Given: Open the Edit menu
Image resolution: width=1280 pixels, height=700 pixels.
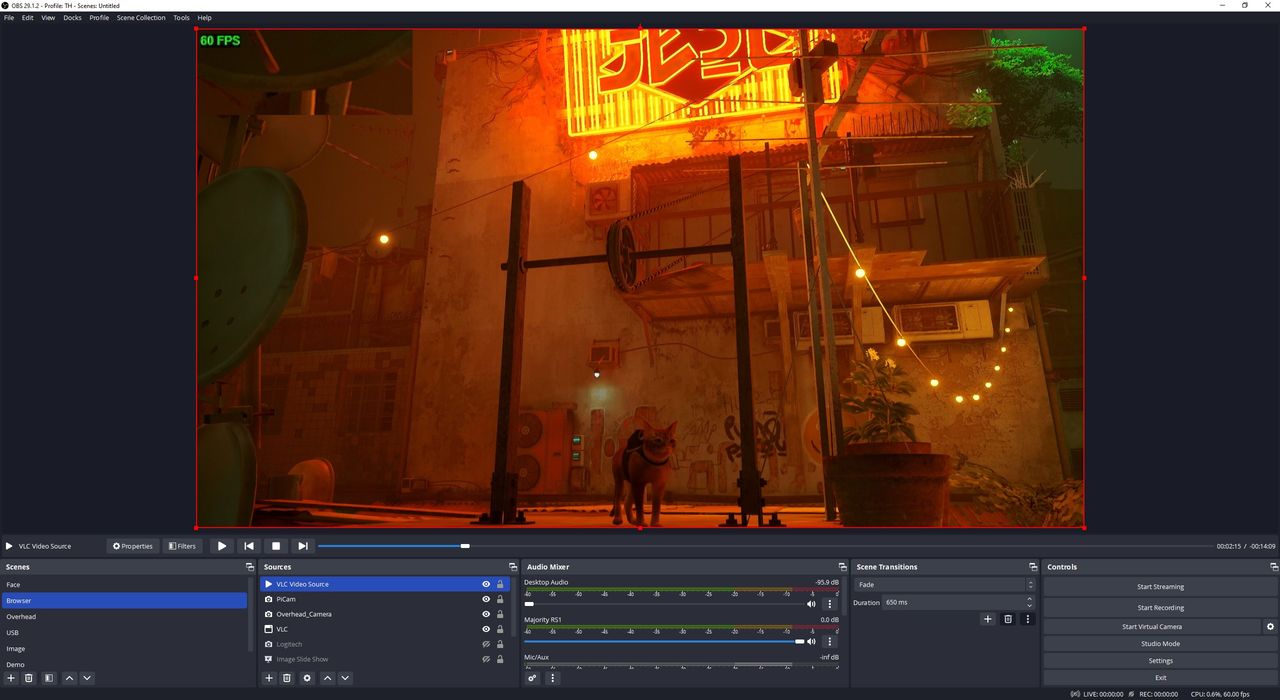Looking at the screenshot, I should [x=28, y=18].
